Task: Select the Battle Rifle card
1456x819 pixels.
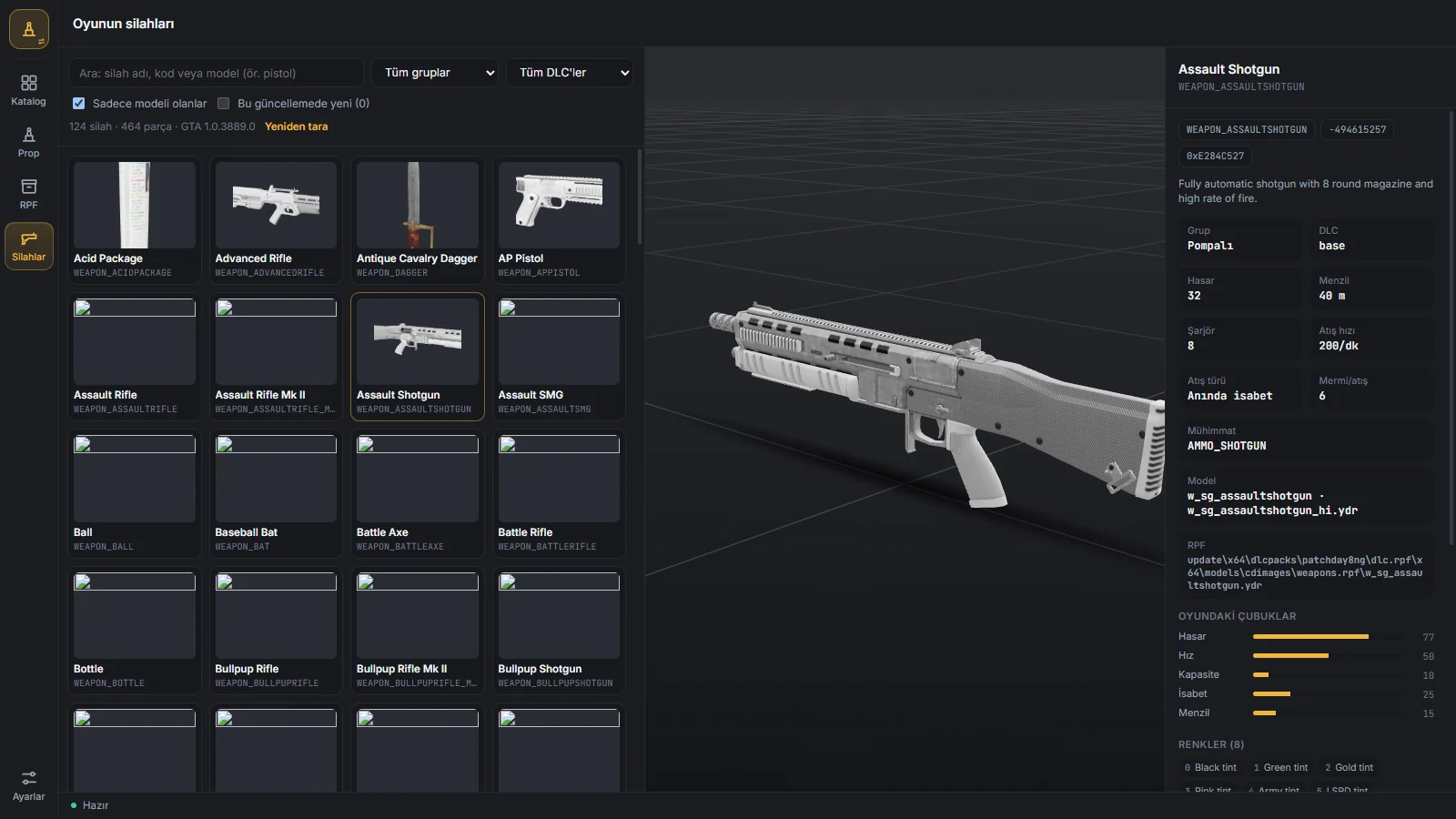Action: click(559, 494)
